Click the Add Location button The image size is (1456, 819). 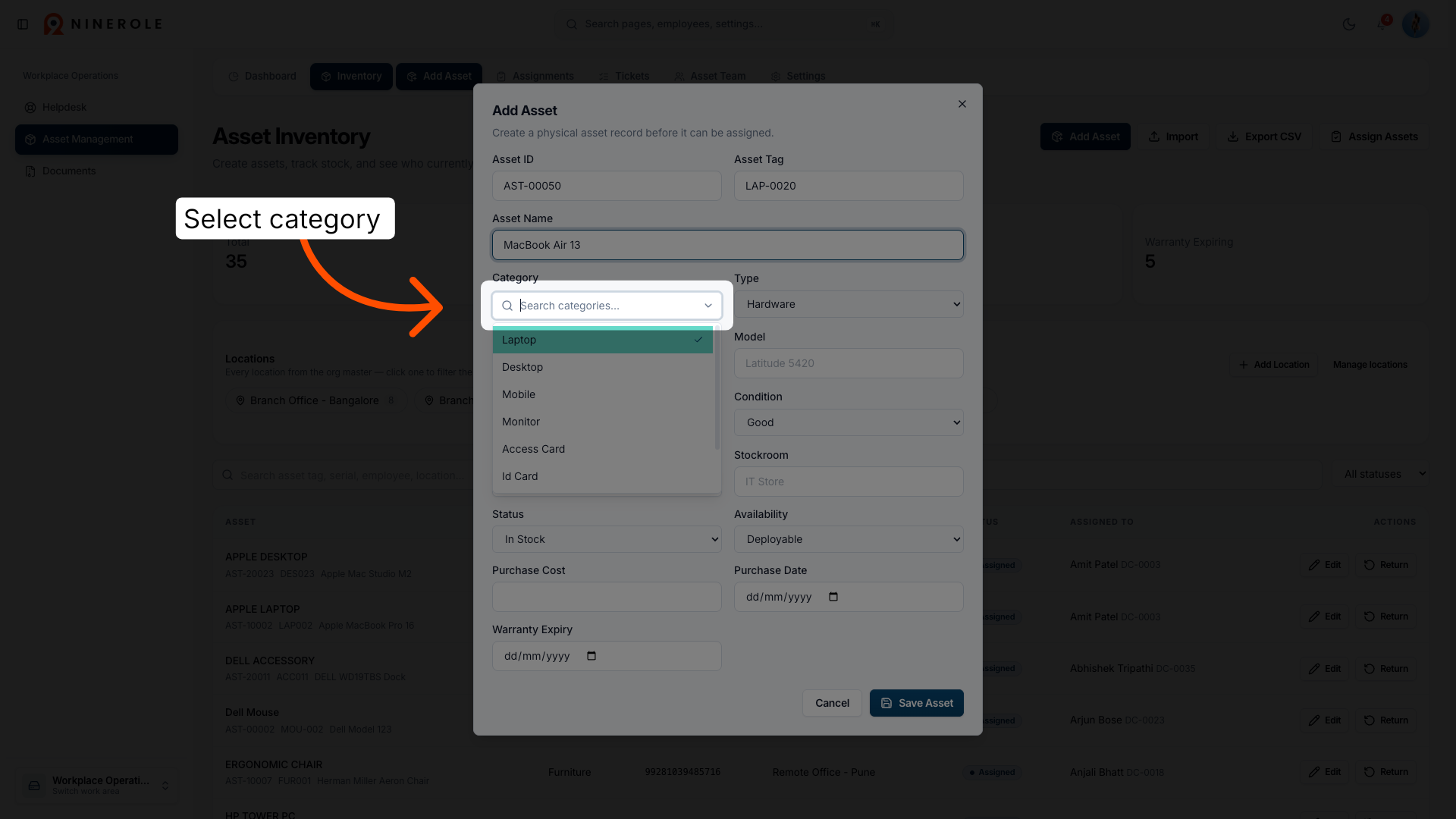point(1274,365)
